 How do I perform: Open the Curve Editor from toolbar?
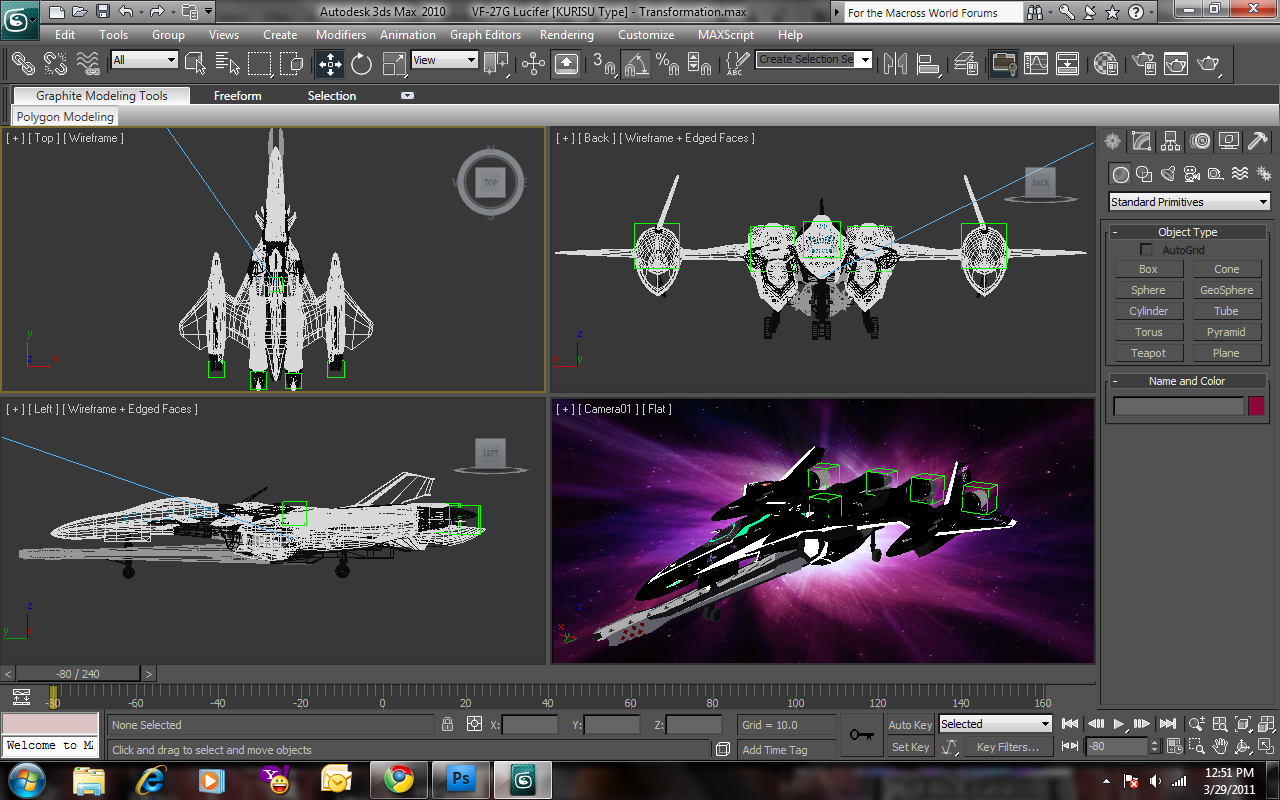click(1036, 64)
